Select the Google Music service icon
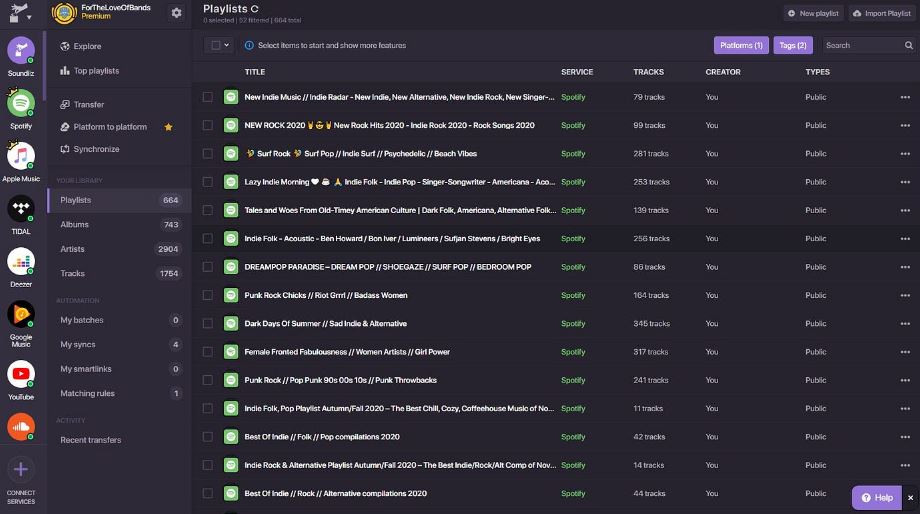The width and height of the screenshot is (920, 514). pos(21,315)
